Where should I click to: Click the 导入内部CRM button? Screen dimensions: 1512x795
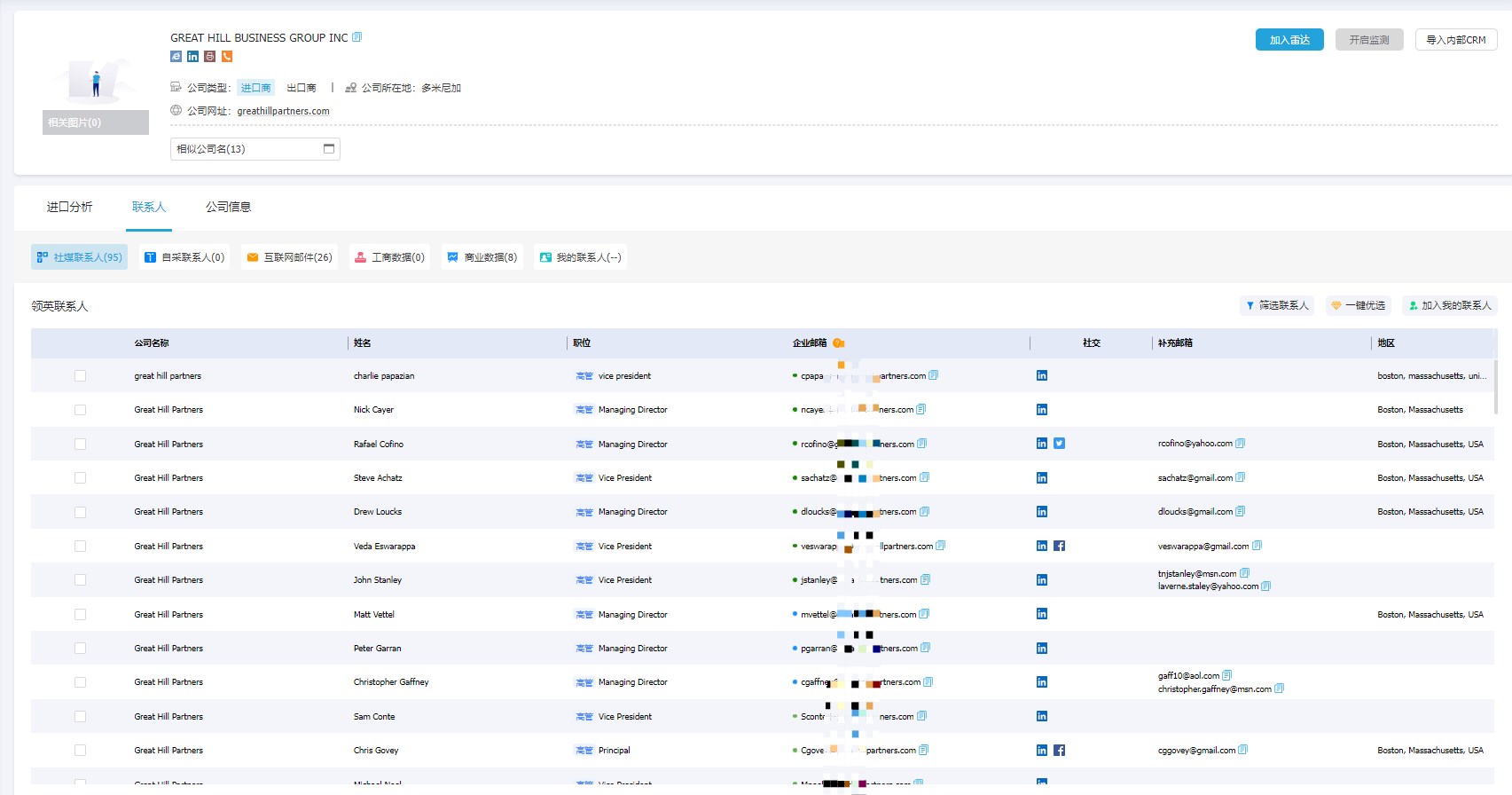coord(1456,40)
